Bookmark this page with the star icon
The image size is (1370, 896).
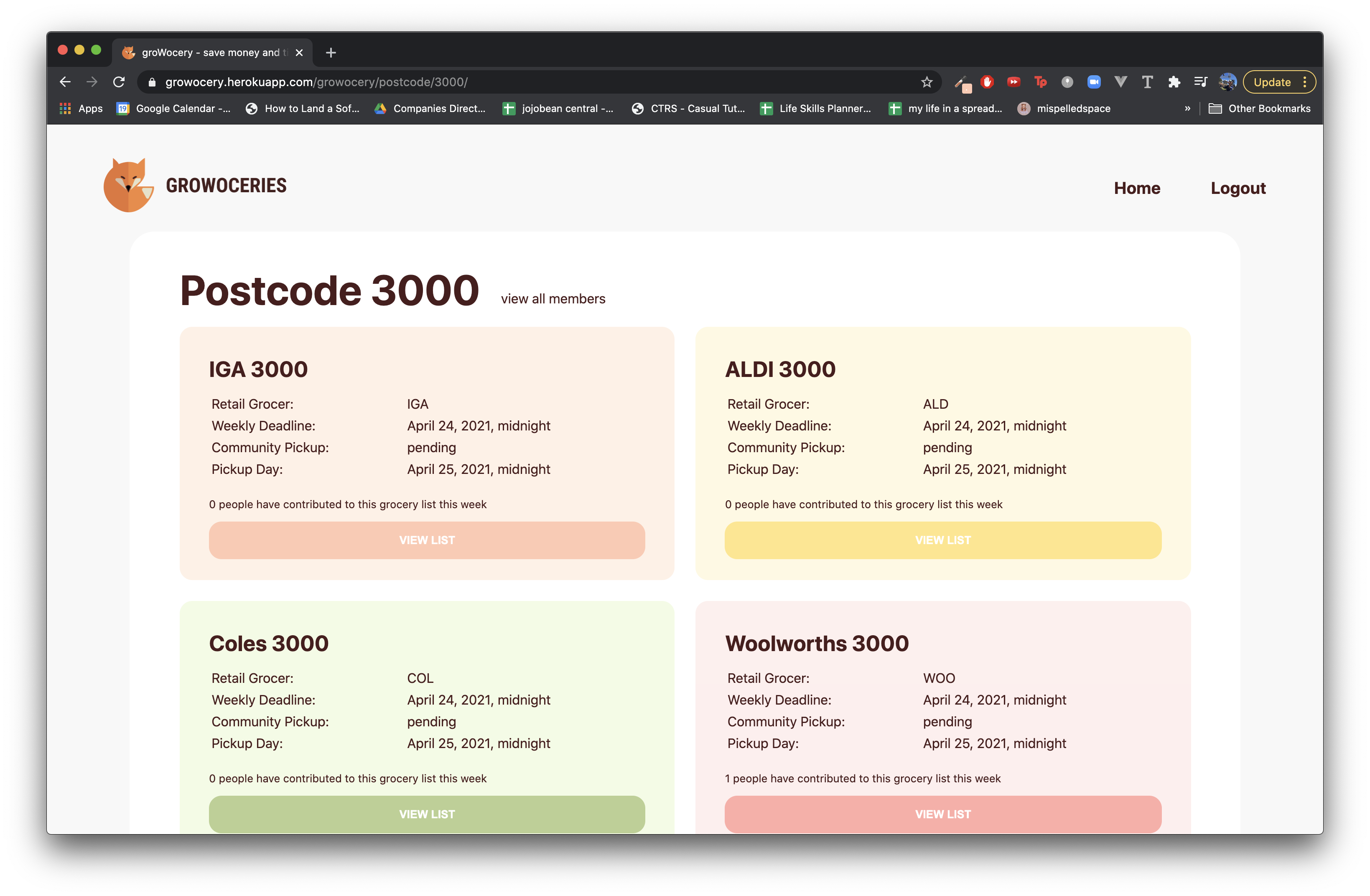pyautogui.click(x=926, y=82)
